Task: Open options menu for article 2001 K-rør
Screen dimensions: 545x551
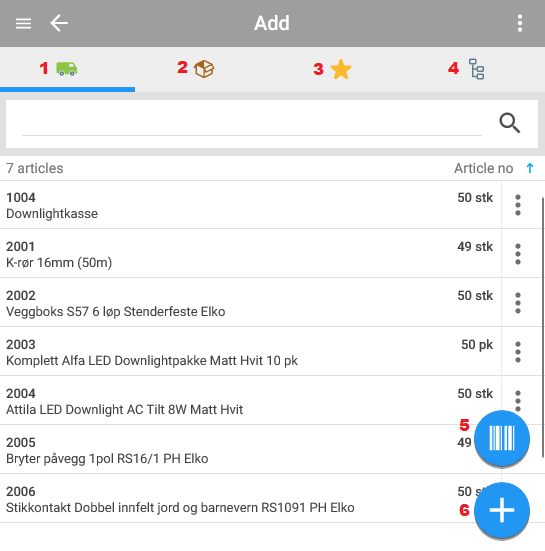Action: 518,254
